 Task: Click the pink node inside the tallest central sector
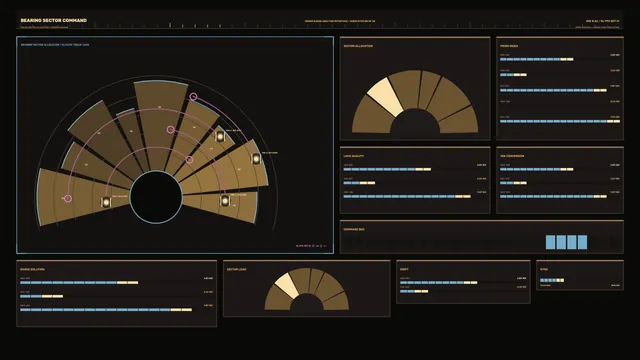[x=171, y=130]
